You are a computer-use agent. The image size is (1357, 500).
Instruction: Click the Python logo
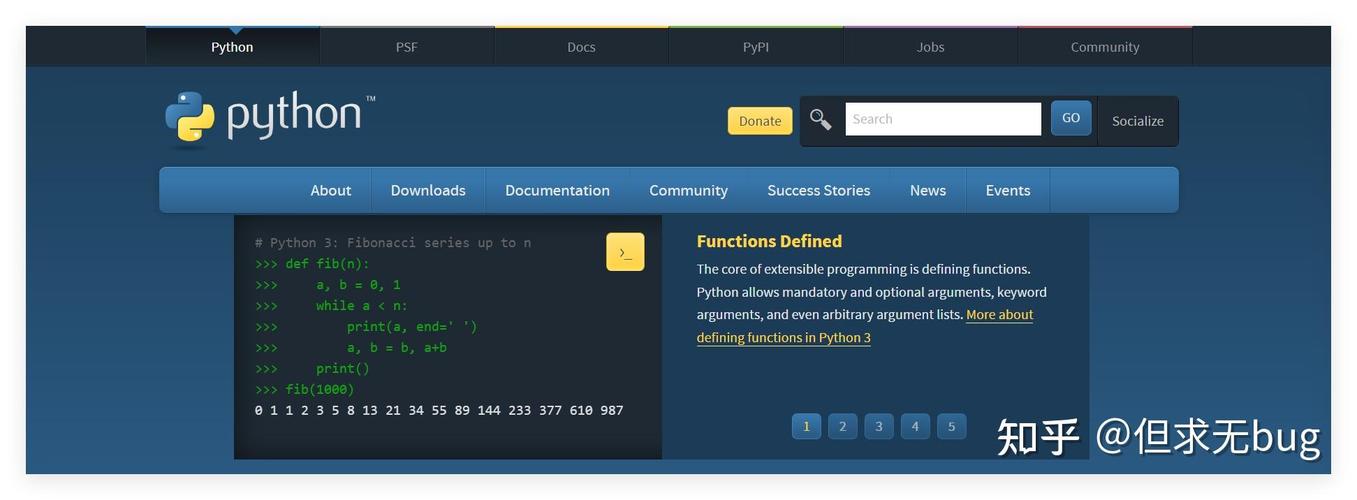[x=270, y=118]
